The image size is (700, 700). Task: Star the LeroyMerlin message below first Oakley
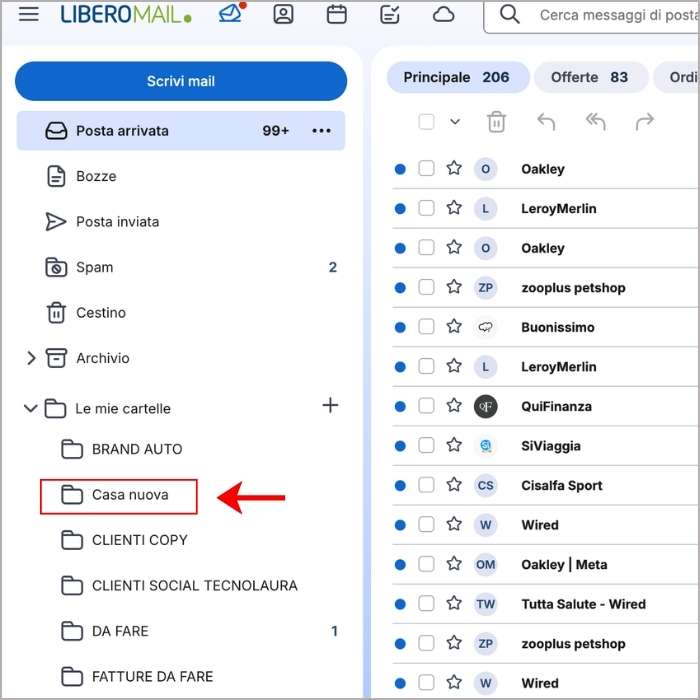pyautogui.click(x=454, y=208)
